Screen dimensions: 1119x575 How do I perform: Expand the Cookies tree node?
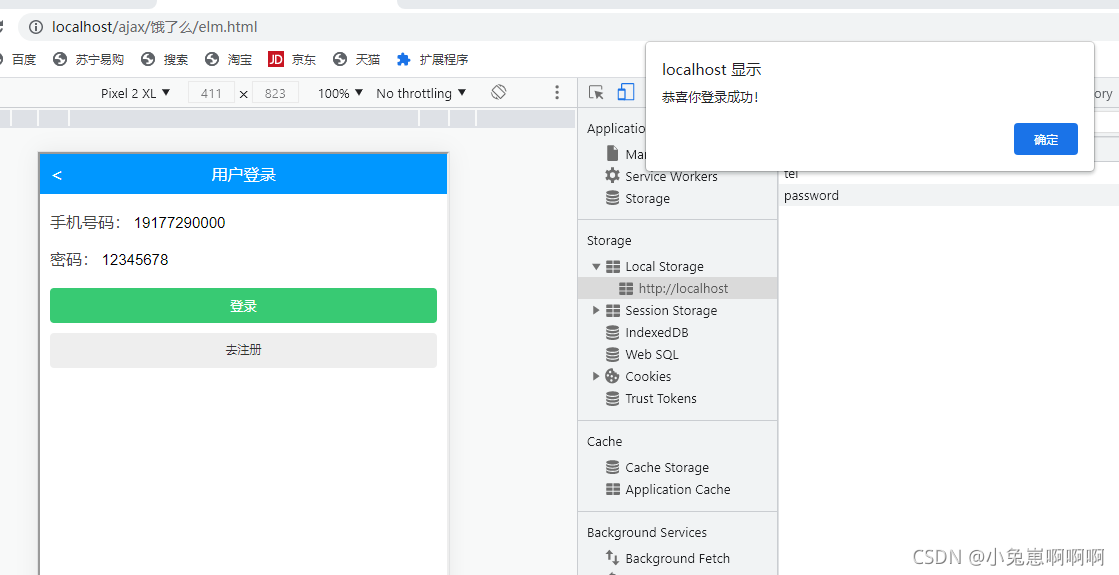point(596,376)
